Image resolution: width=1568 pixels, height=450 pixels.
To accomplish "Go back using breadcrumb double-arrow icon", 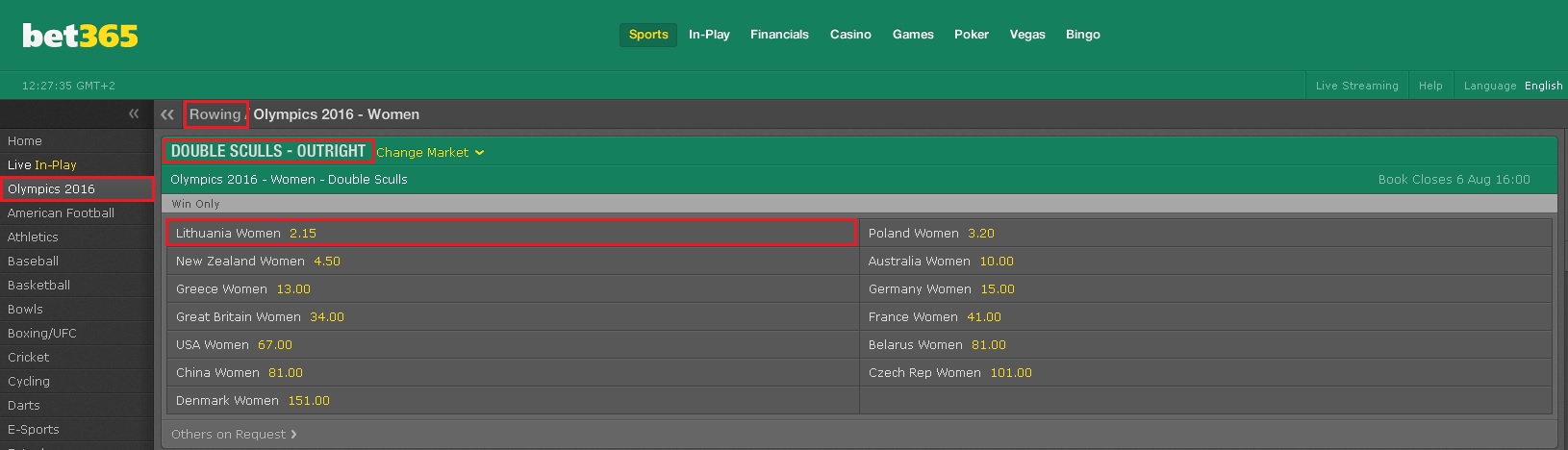I will 167,114.
